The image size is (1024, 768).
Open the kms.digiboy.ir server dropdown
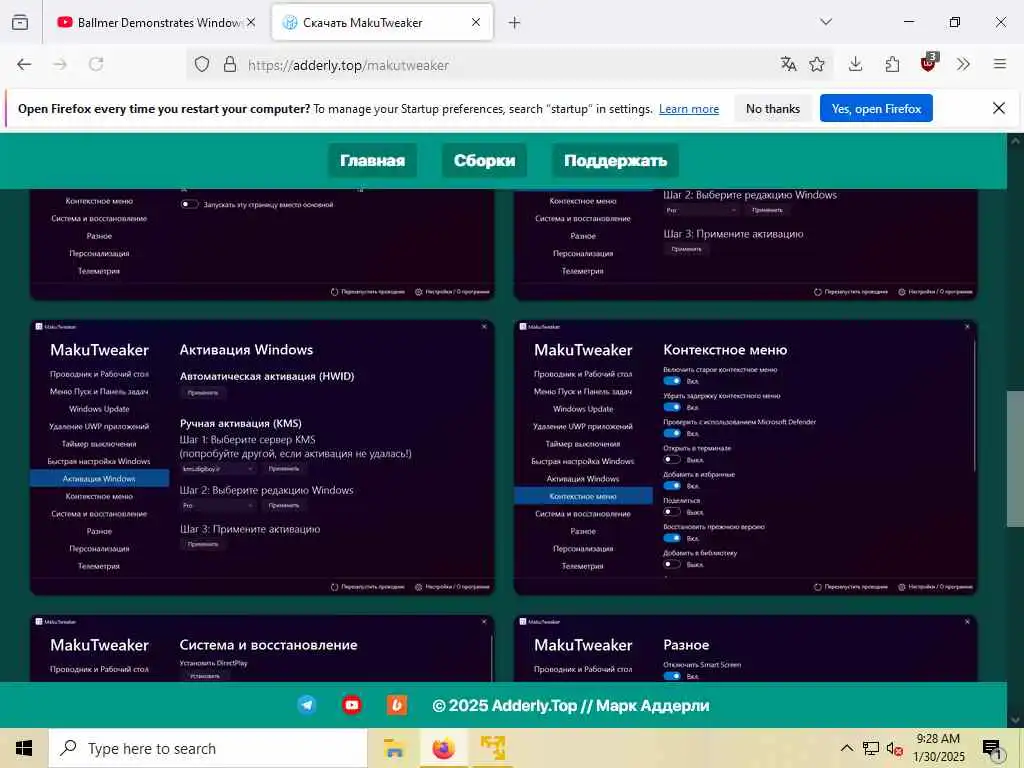217,469
